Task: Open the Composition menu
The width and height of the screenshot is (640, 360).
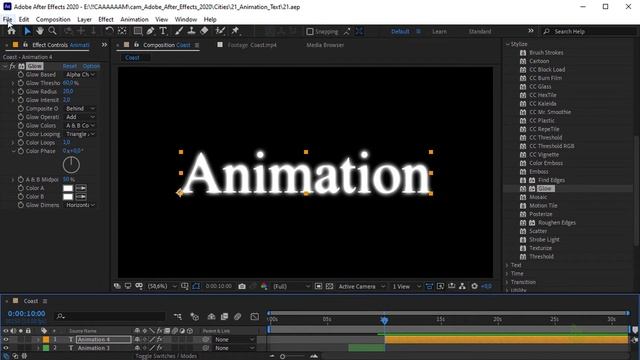Action: point(53,19)
